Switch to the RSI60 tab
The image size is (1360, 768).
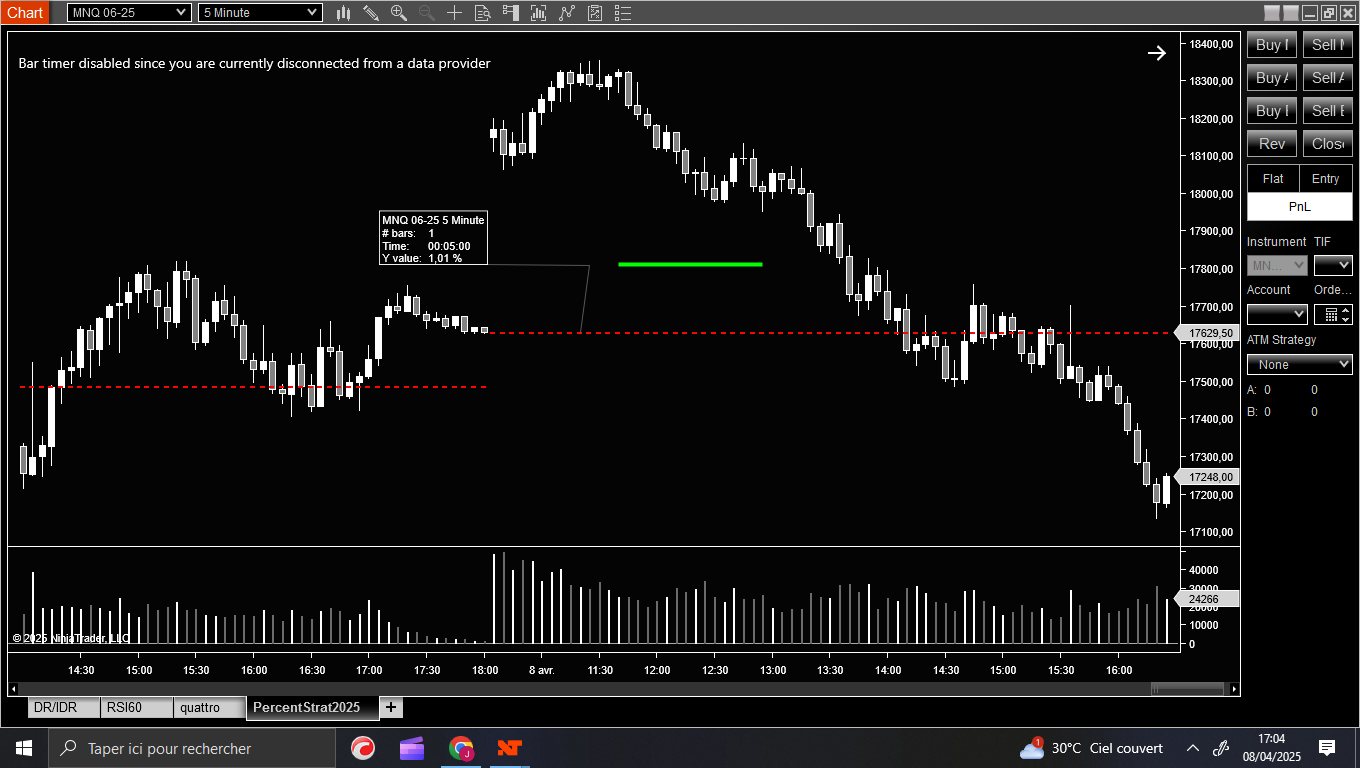136,707
